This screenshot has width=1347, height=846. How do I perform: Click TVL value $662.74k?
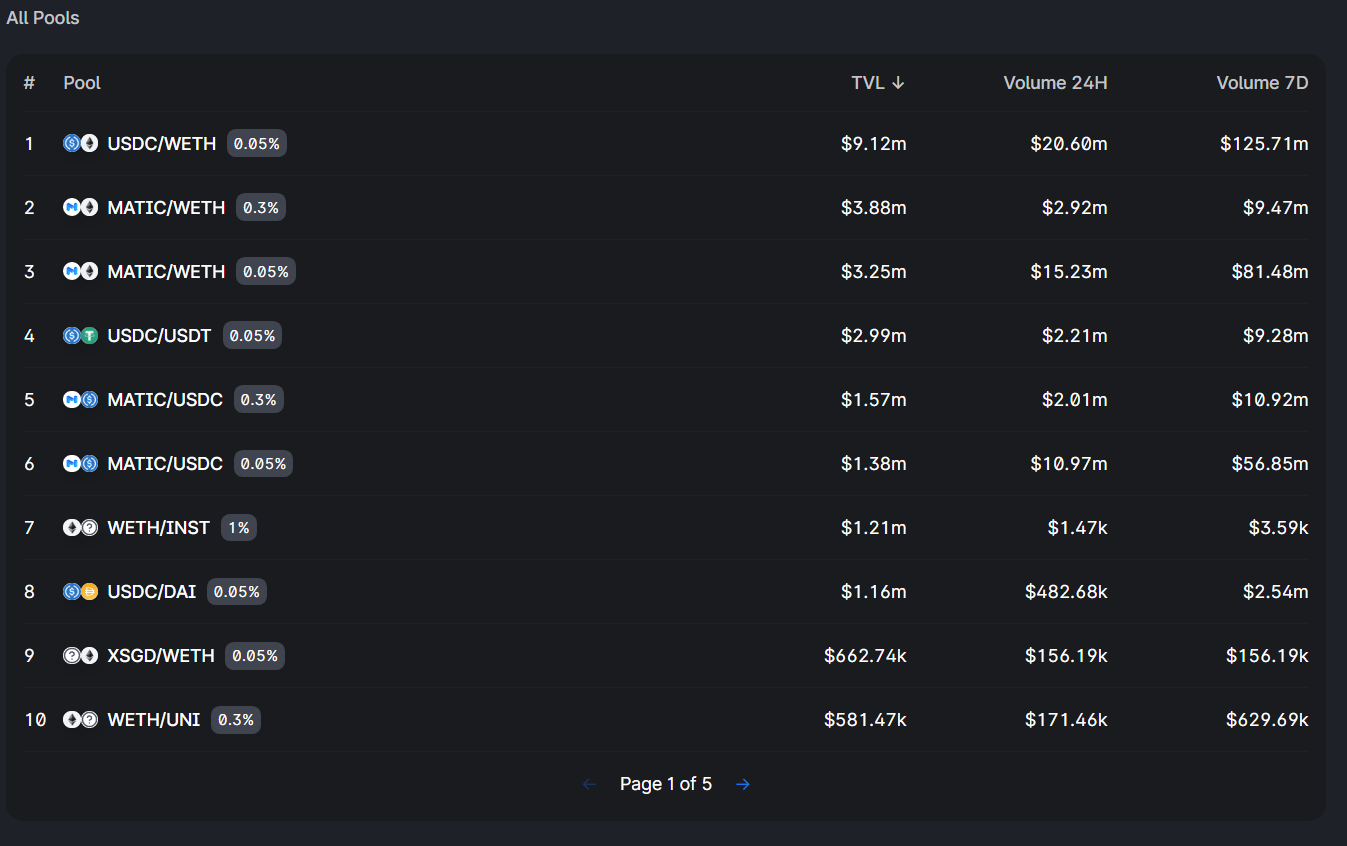click(x=865, y=655)
